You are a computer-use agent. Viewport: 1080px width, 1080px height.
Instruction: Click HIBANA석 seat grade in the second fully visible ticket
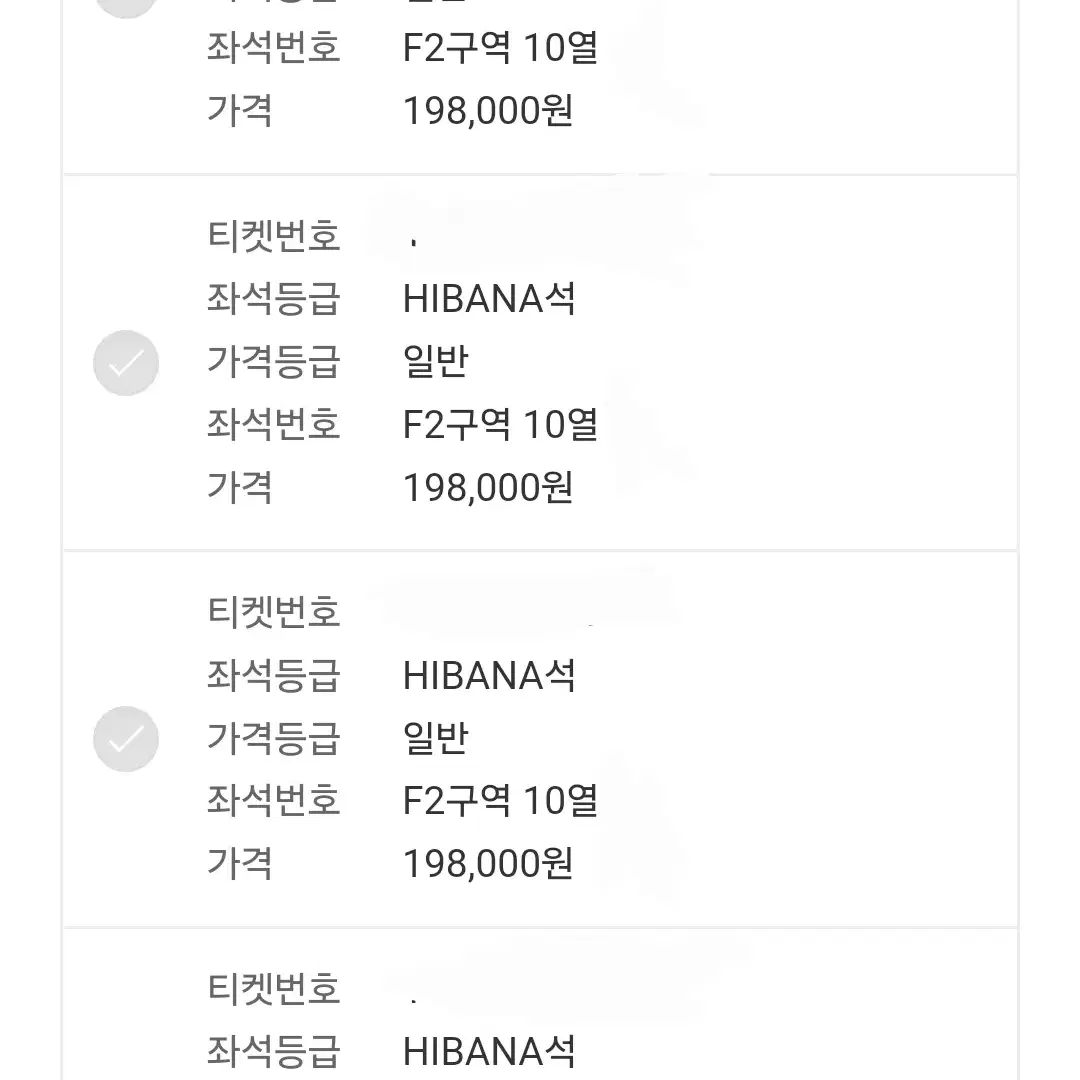[x=489, y=675]
